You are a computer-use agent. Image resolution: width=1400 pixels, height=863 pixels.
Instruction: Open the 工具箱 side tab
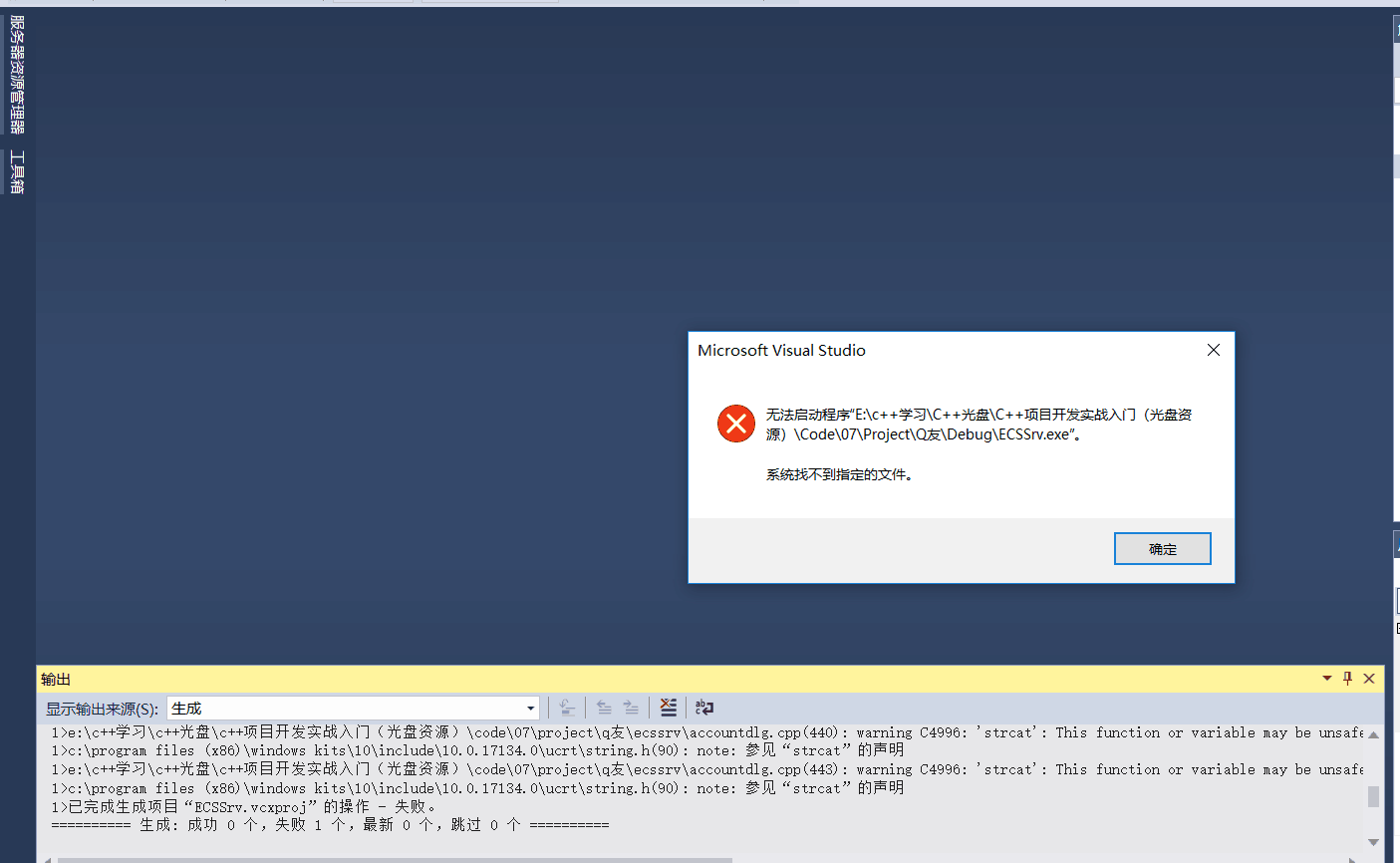(x=17, y=171)
